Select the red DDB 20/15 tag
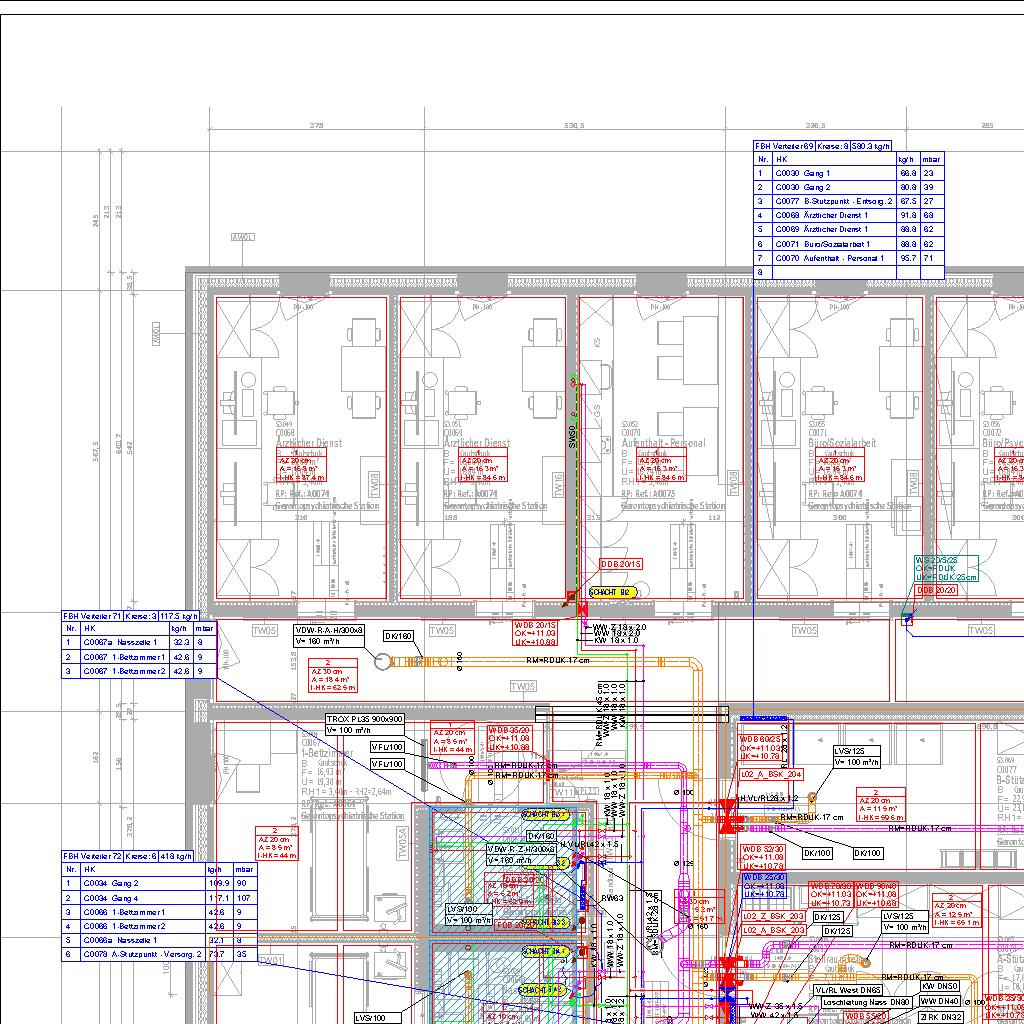Screen dimensions: 1024x1024 (x=621, y=565)
